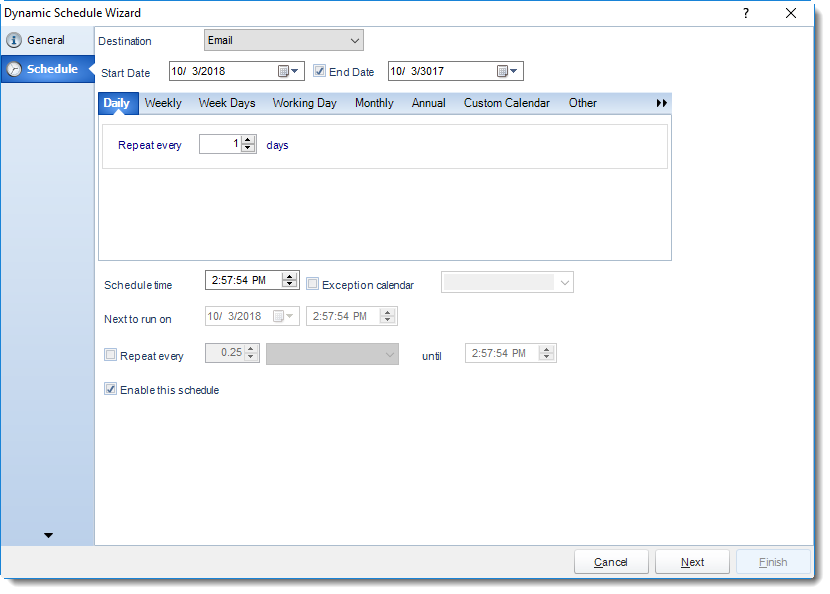Screen dimensions: 830x594
Task: Switch to the Daily tab
Action: [117, 103]
